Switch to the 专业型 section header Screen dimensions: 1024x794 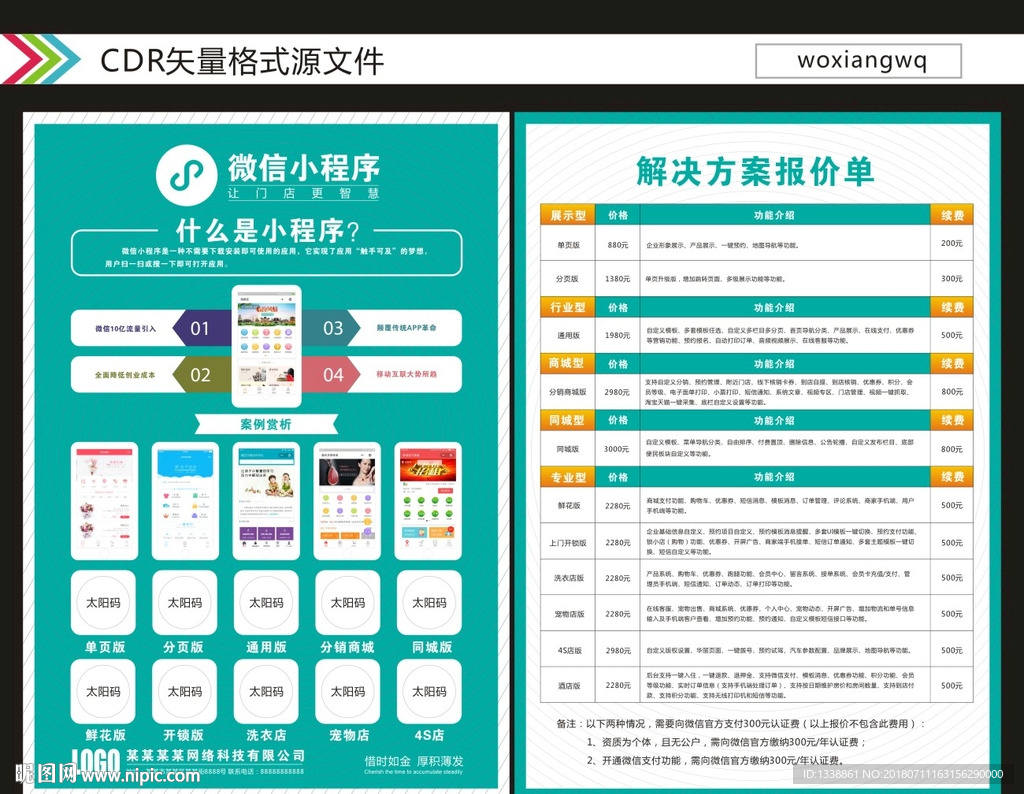click(x=567, y=478)
